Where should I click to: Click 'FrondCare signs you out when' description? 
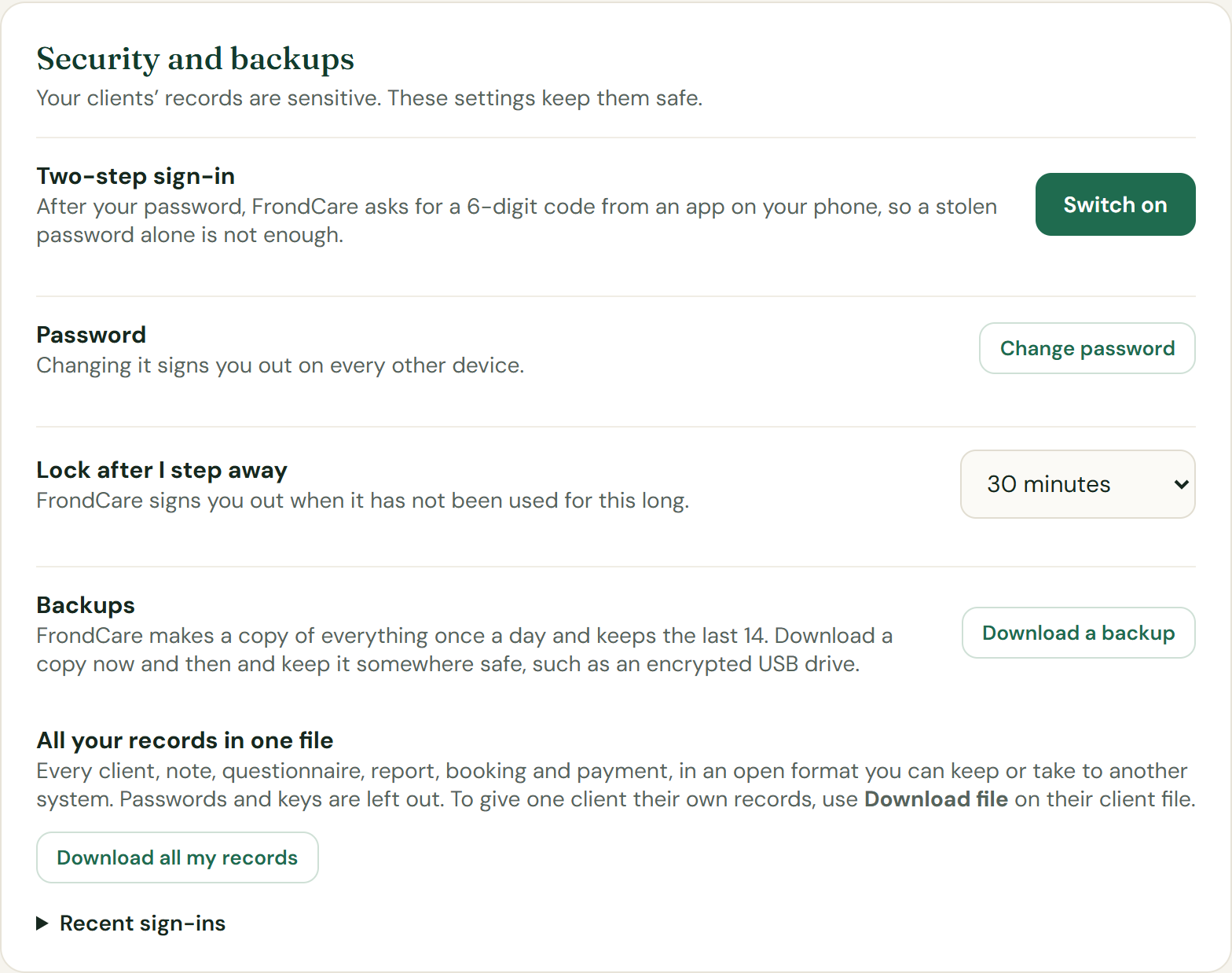point(363,501)
